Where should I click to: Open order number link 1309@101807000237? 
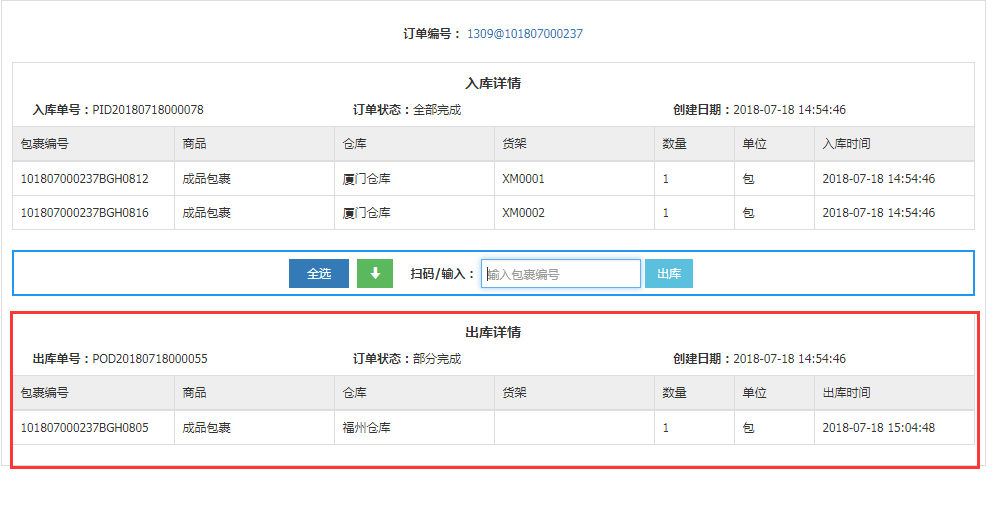click(x=524, y=34)
